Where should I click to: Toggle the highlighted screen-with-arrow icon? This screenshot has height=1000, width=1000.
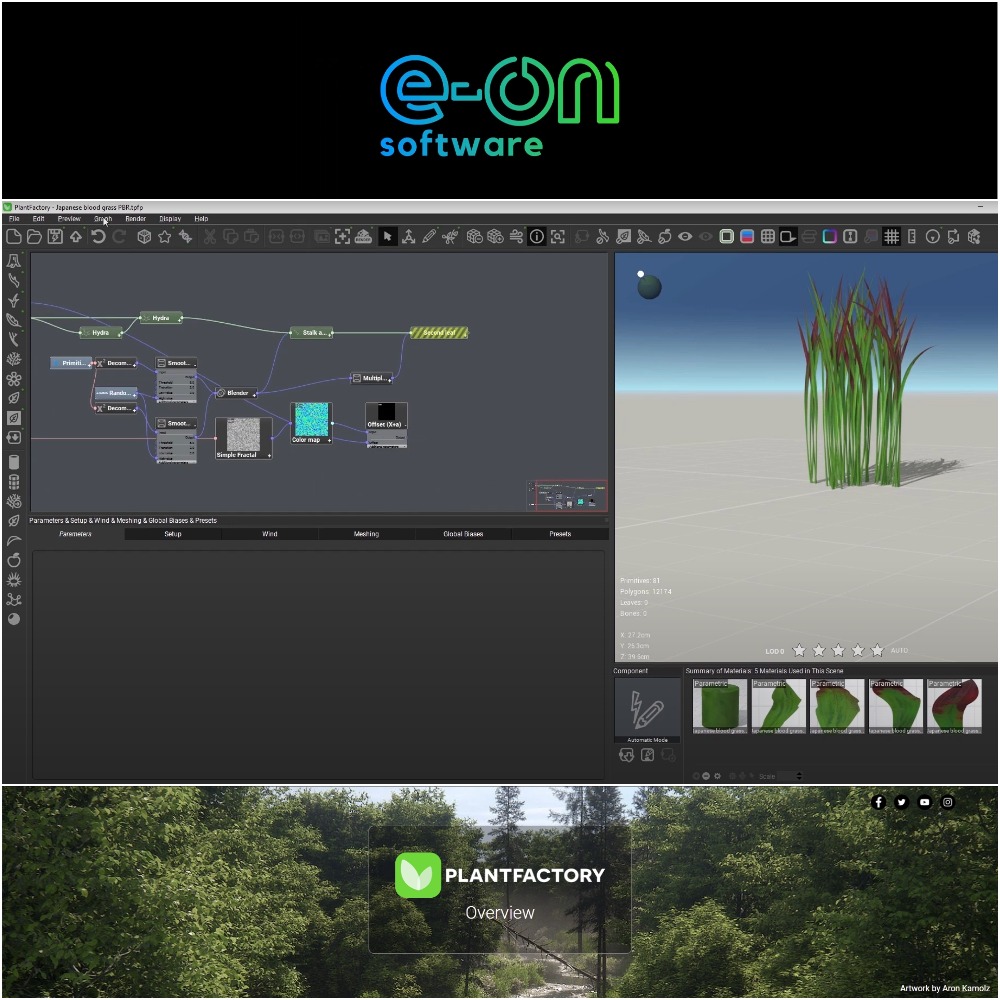(x=788, y=237)
